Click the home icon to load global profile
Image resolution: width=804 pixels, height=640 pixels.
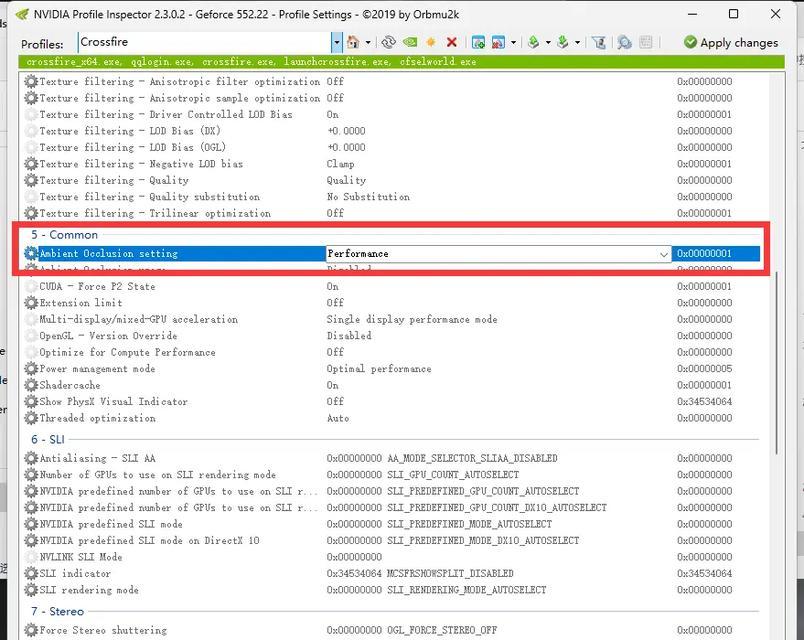(353, 42)
